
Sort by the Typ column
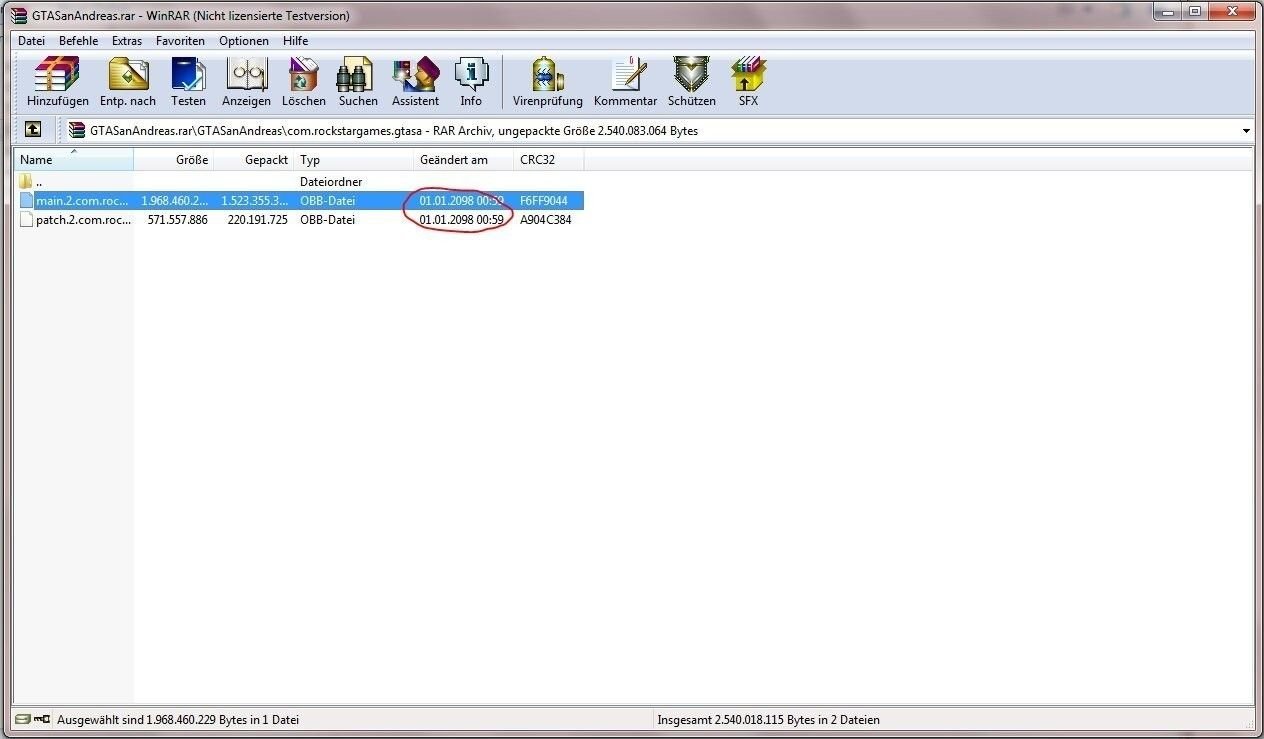[x=354, y=160]
